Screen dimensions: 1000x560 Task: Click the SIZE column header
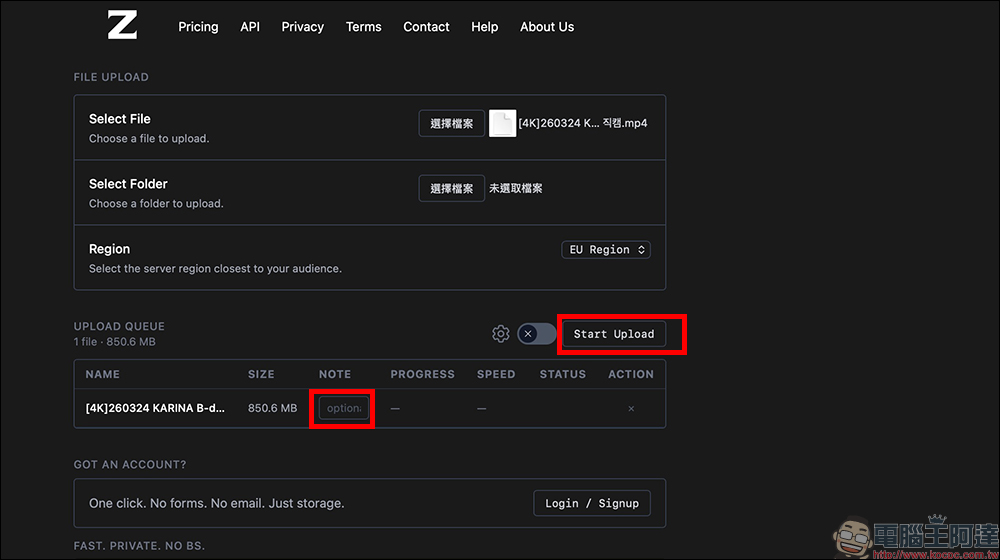coord(261,374)
